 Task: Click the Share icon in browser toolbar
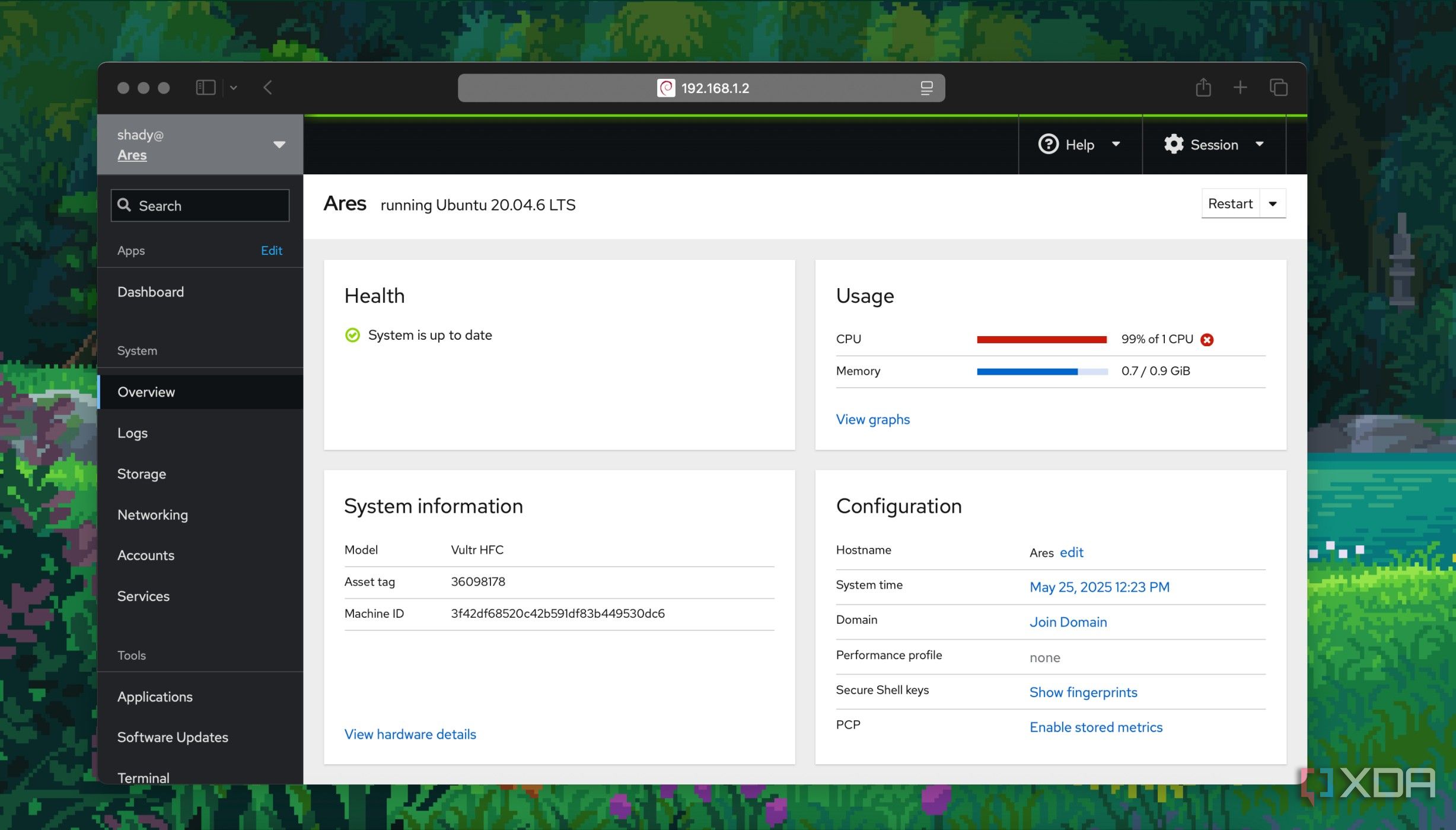coord(1203,88)
